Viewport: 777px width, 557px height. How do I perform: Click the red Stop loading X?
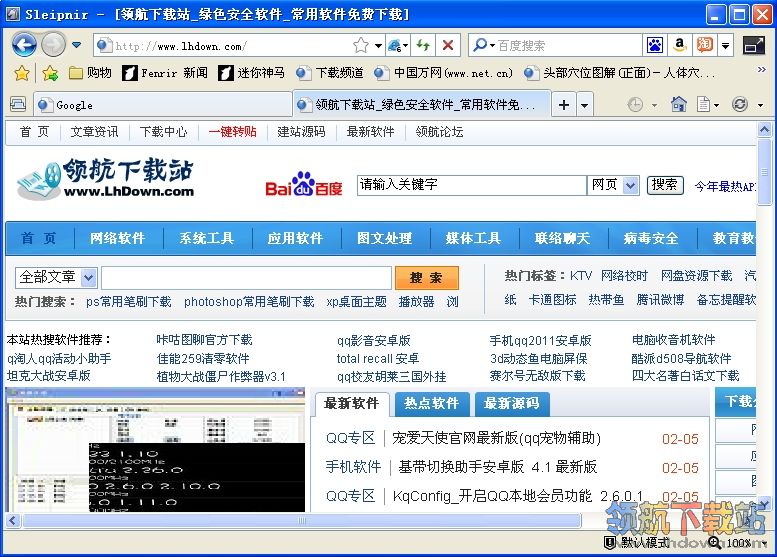[448, 46]
